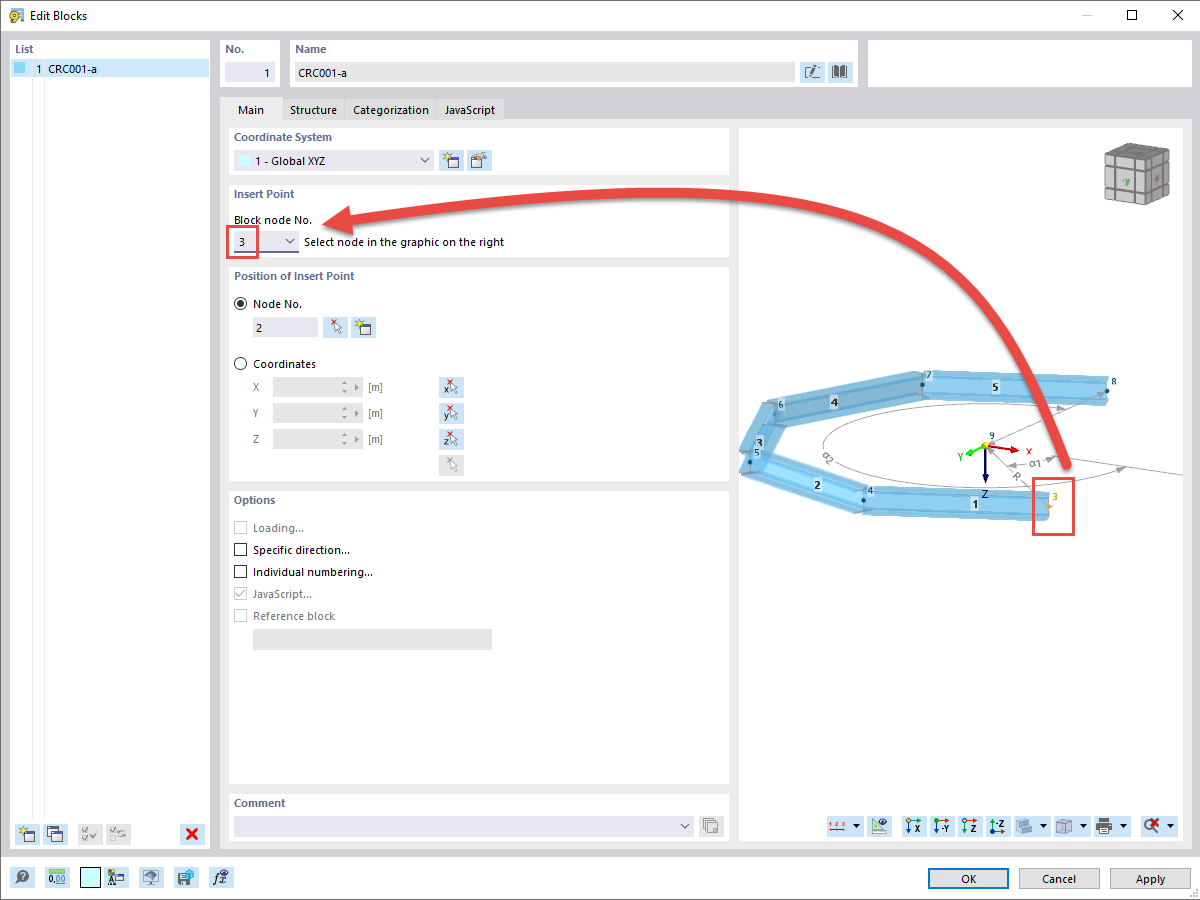Open the wireframe box view dropdown arrow
1200x900 pixels.
(x=1084, y=826)
